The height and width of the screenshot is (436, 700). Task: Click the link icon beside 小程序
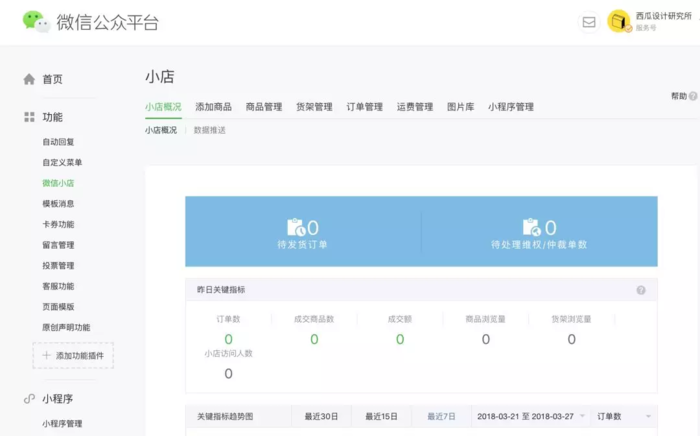[29, 399]
